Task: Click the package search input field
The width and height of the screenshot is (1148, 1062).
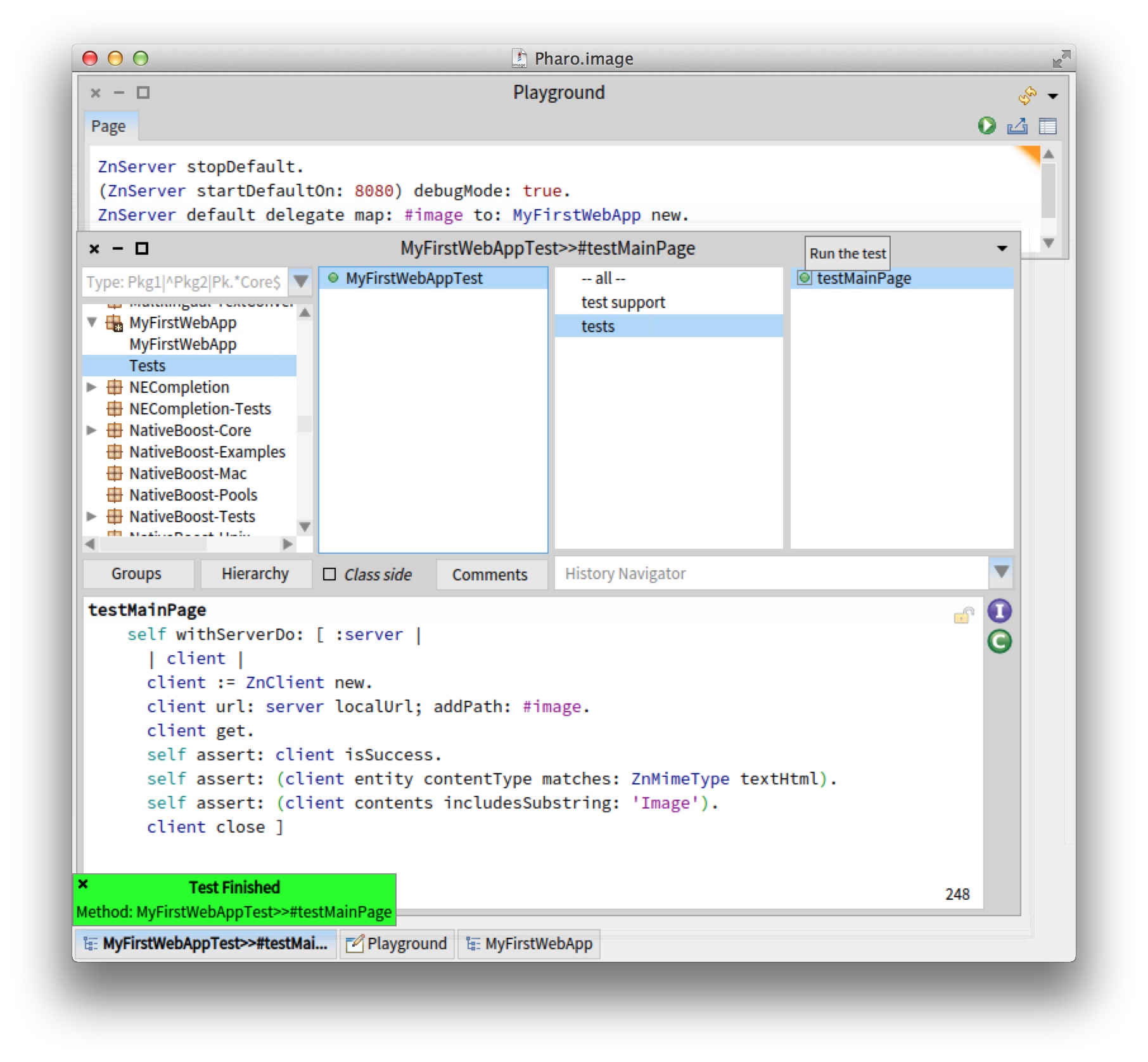Action: [184, 281]
